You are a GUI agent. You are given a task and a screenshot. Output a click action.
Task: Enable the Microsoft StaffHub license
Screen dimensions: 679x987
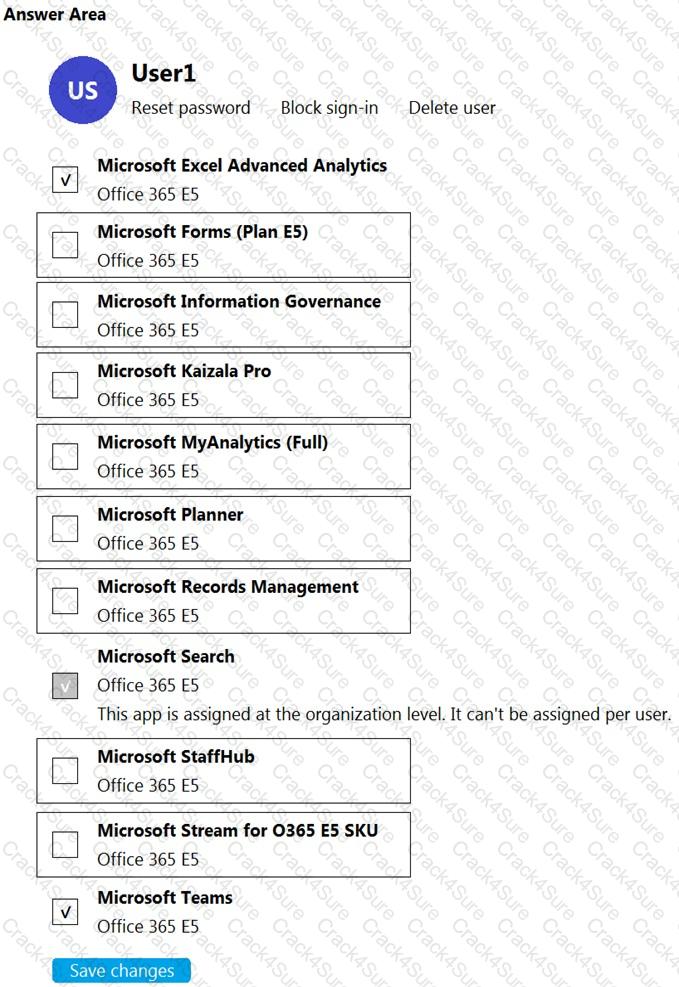coord(64,770)
